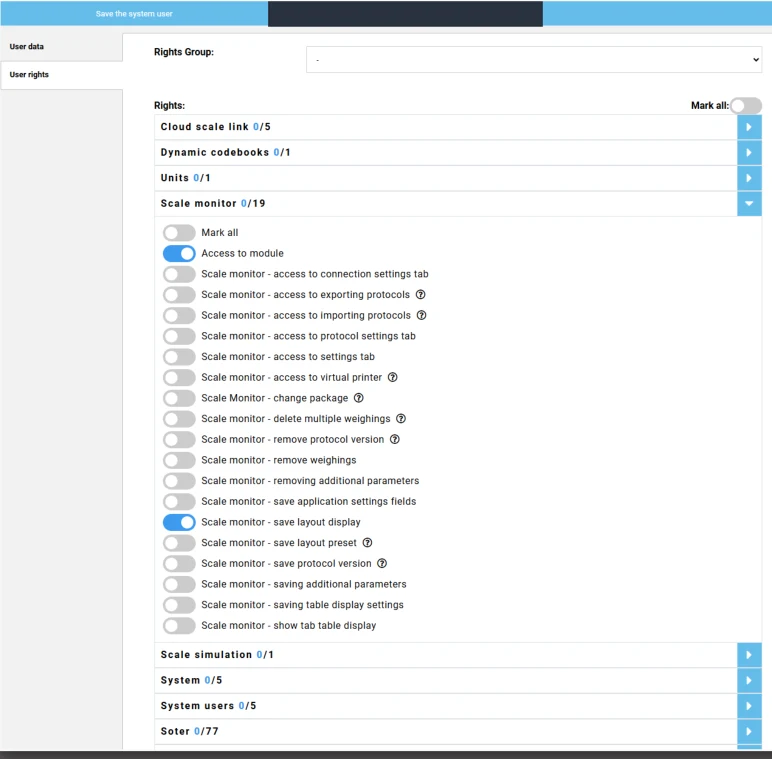Open help icon for save layout preset
This screenshot has height=759, width=772.
coord(367,542)
